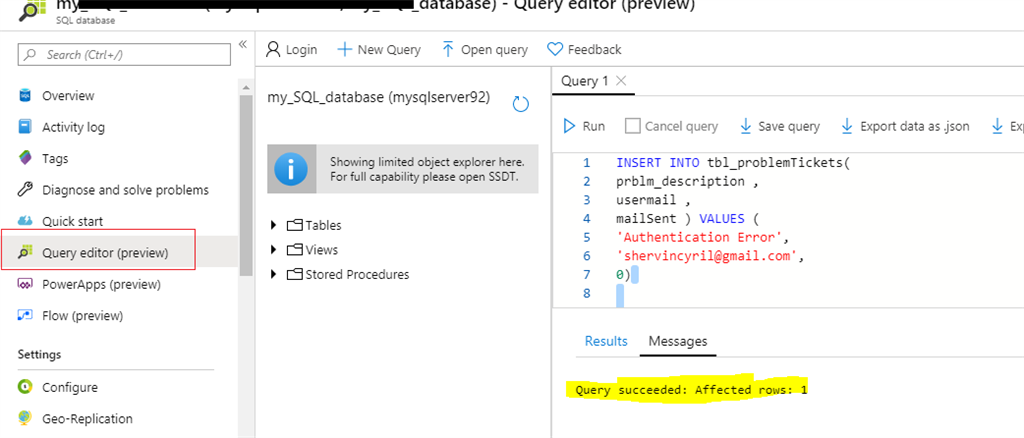Click the Configure icon under Settings
This screenshot has width=1024, height=438.
[x=25, y=387]
